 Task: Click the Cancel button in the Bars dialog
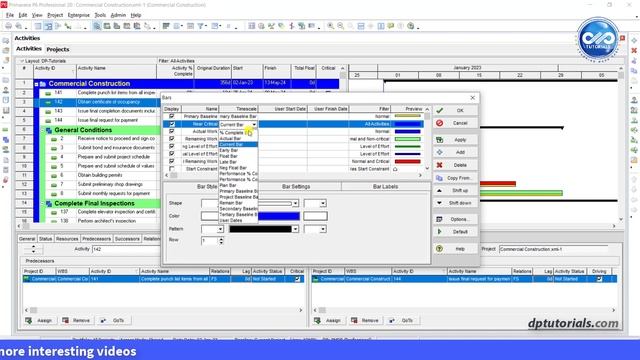click(x=455, y=123)
